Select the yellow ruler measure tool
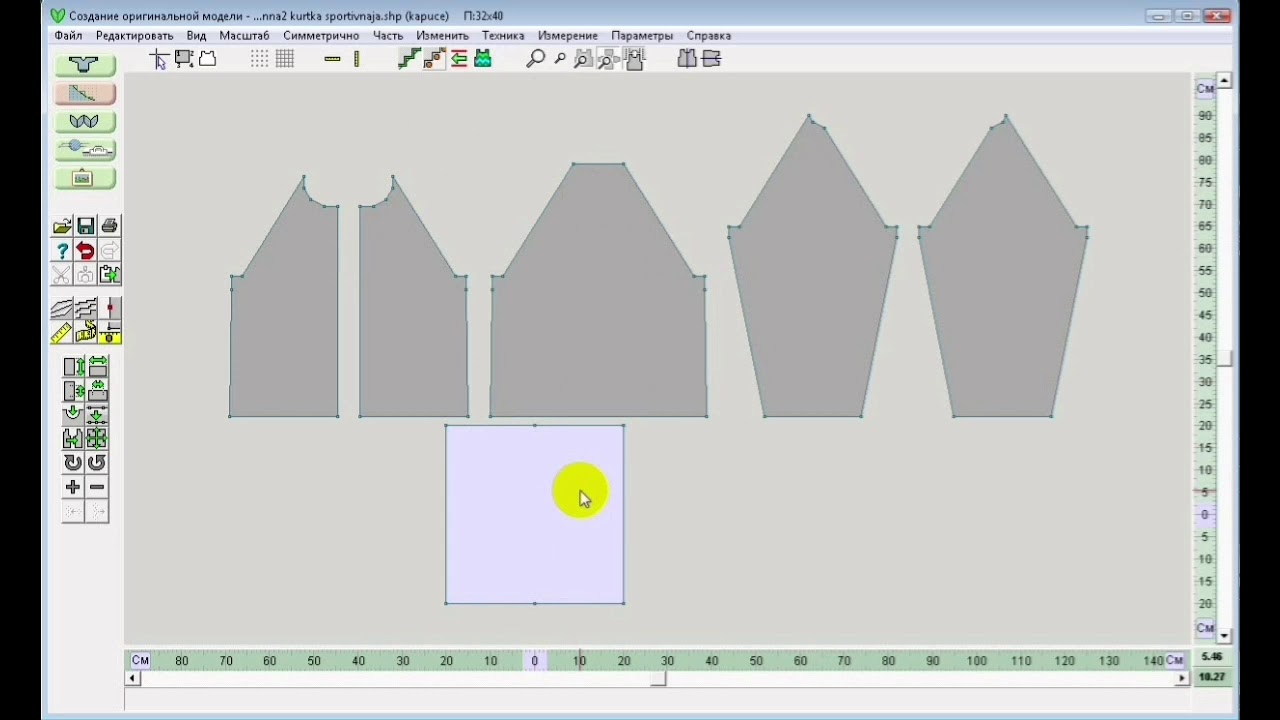This screenshot has width=1280, height=720. (62, 333)
